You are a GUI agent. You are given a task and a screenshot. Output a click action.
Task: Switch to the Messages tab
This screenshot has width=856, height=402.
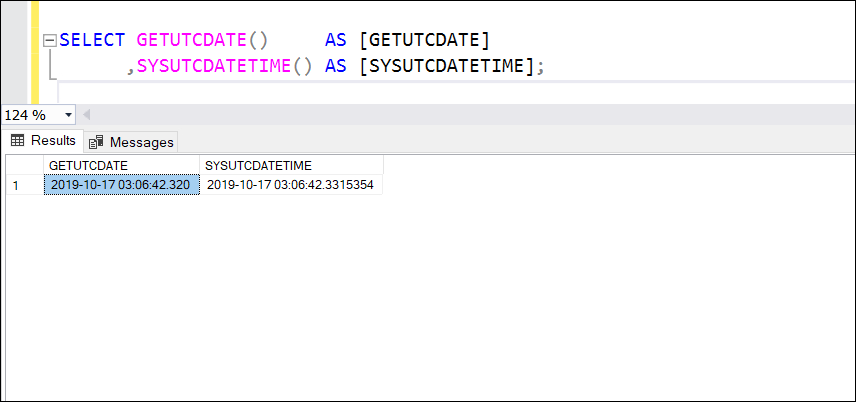click(x=131, y=142)
